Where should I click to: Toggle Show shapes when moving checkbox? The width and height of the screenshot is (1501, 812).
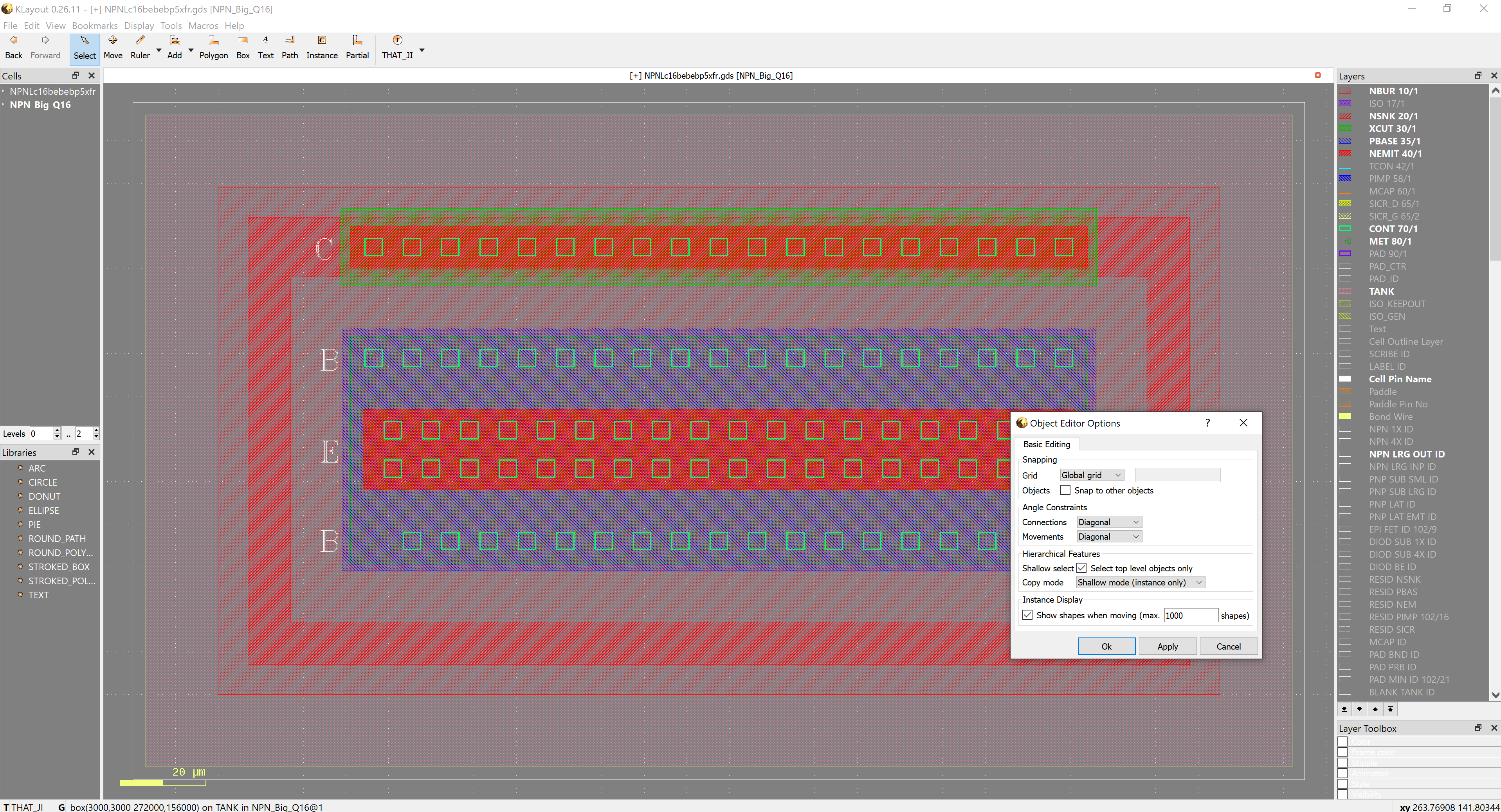pos(1027,615)
